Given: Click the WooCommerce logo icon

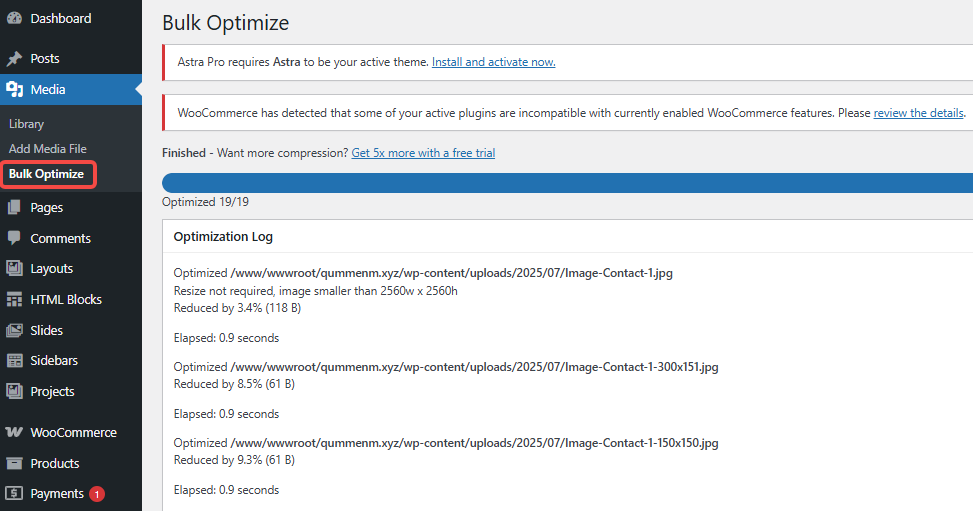Looking at the screenshot, I should pos(15,433).
